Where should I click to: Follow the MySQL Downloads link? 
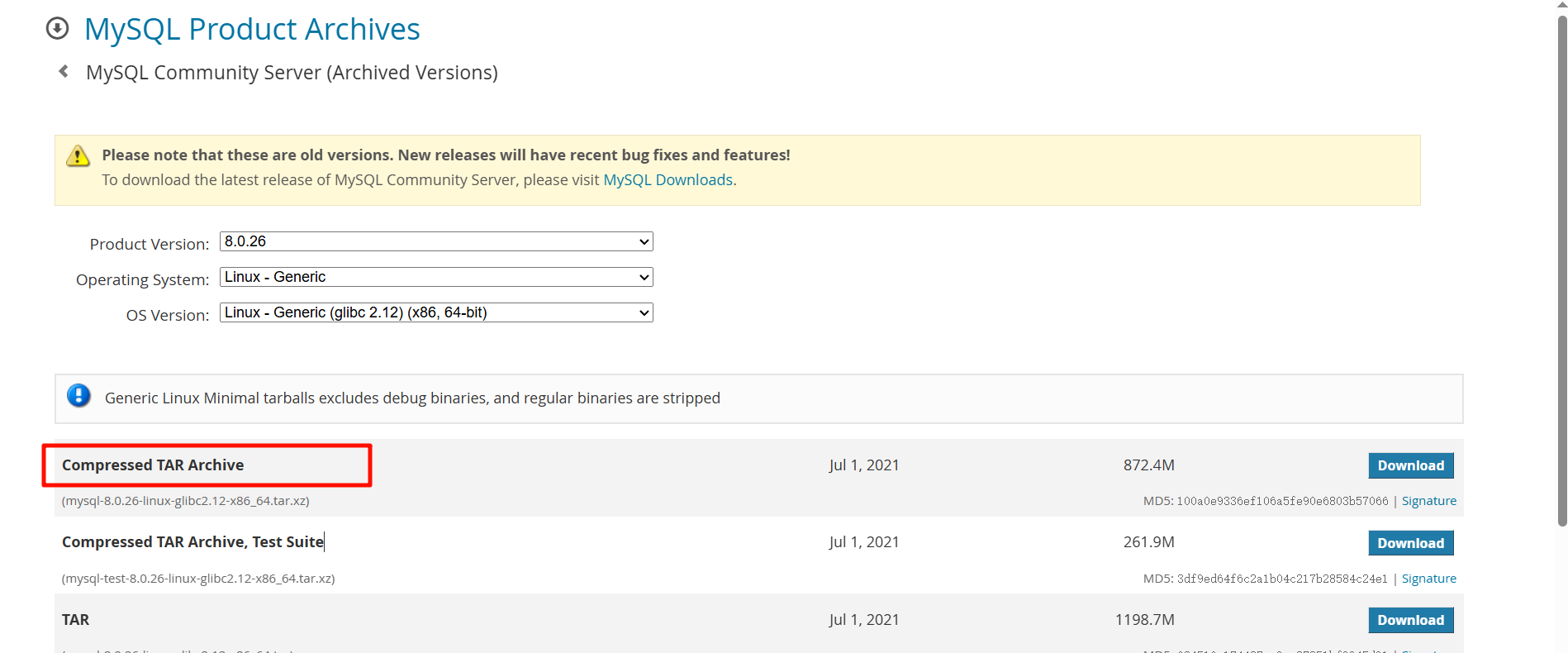(x=668, y=180)
